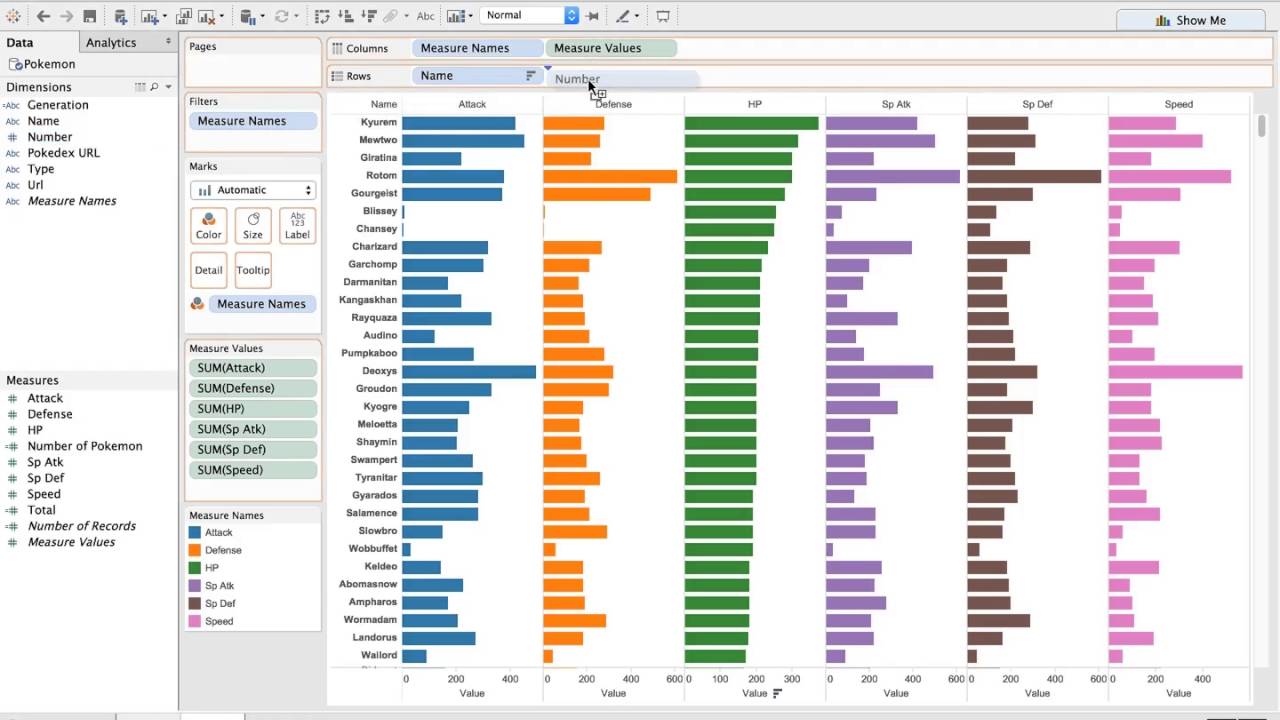The image size is (1280, 720).
Task: Click the View Data icon in Dimensions header
Action: pyautogui.click(x=141, y=87)
